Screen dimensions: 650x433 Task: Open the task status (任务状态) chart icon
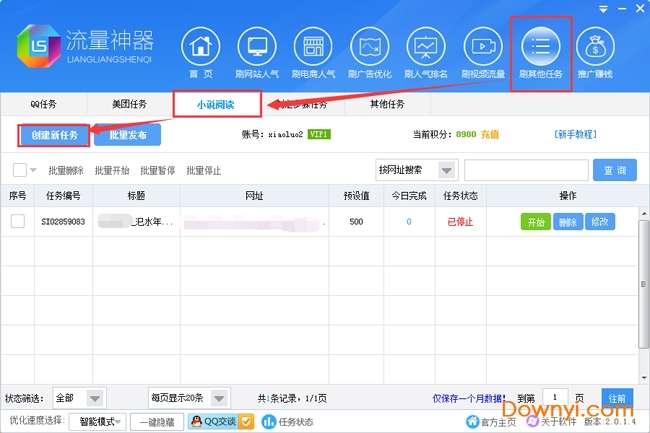click(269, 422)
